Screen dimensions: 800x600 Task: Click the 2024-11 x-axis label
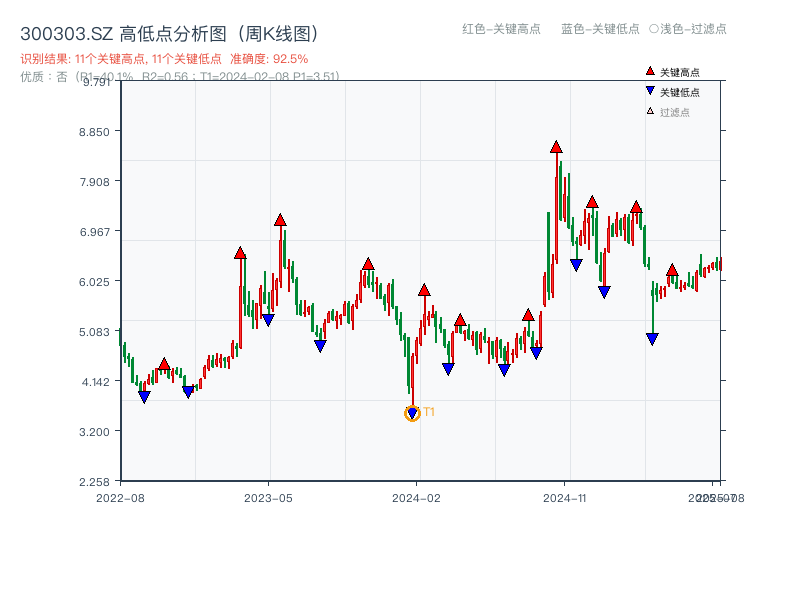564,498
